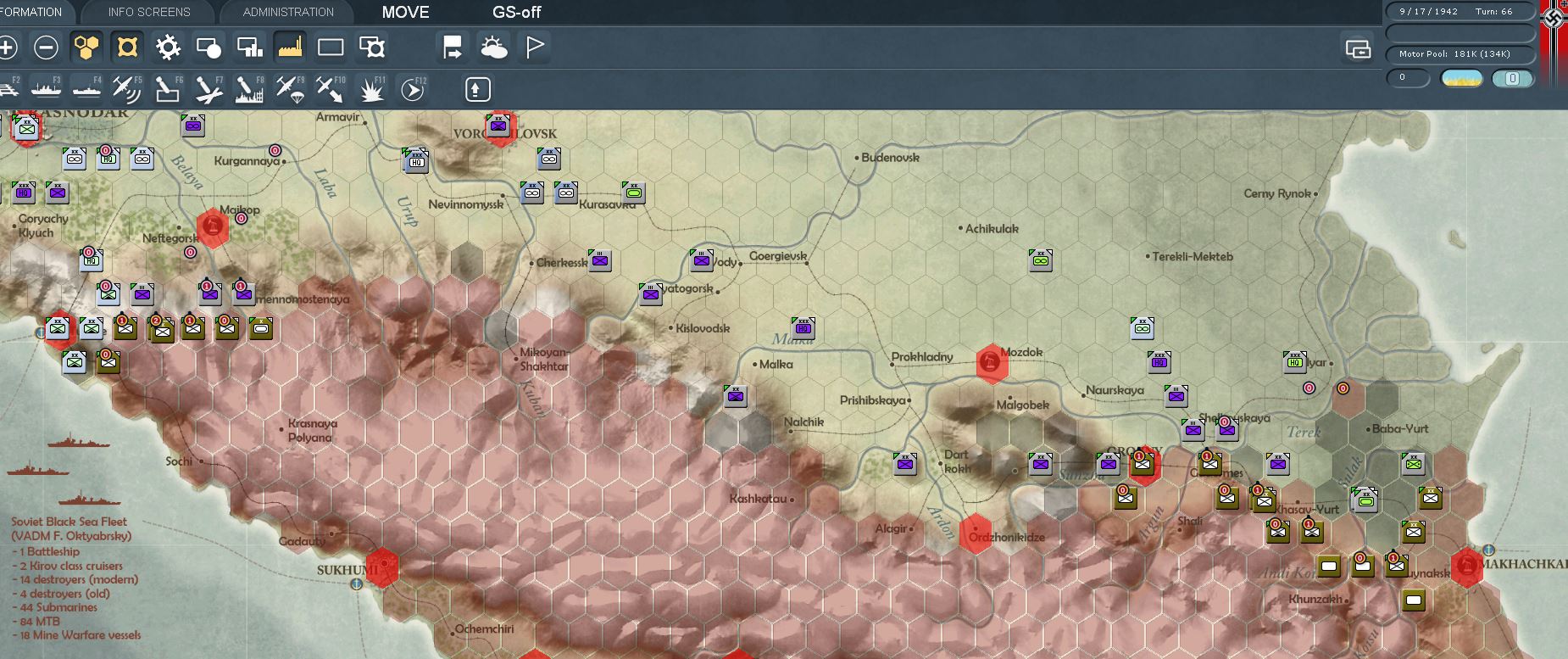The width and height of the screenshot is (1568, 659).
Task: Click the Prokhladny town label
Action: click(x=922, y=357)
